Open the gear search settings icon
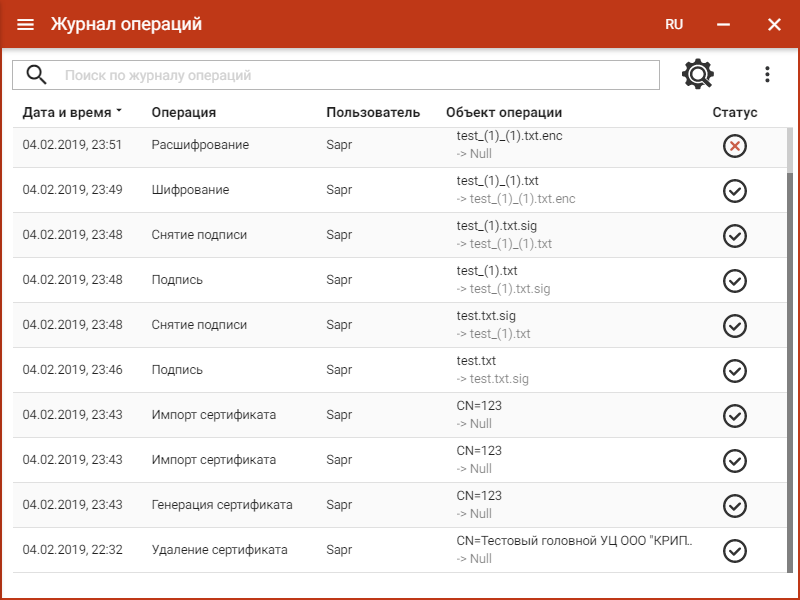The width and height of the screenshot is (800, 600). (x=698, y=74)
